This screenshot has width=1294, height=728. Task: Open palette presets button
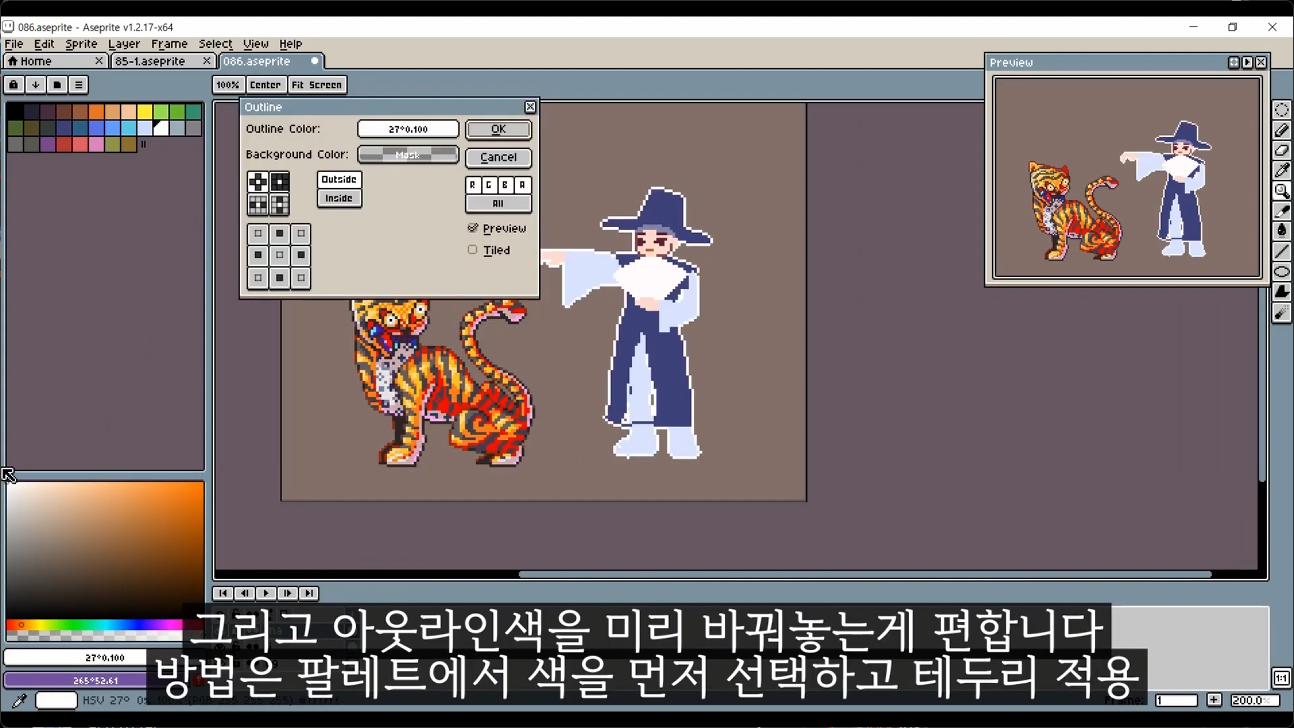(x=57, y=85)
